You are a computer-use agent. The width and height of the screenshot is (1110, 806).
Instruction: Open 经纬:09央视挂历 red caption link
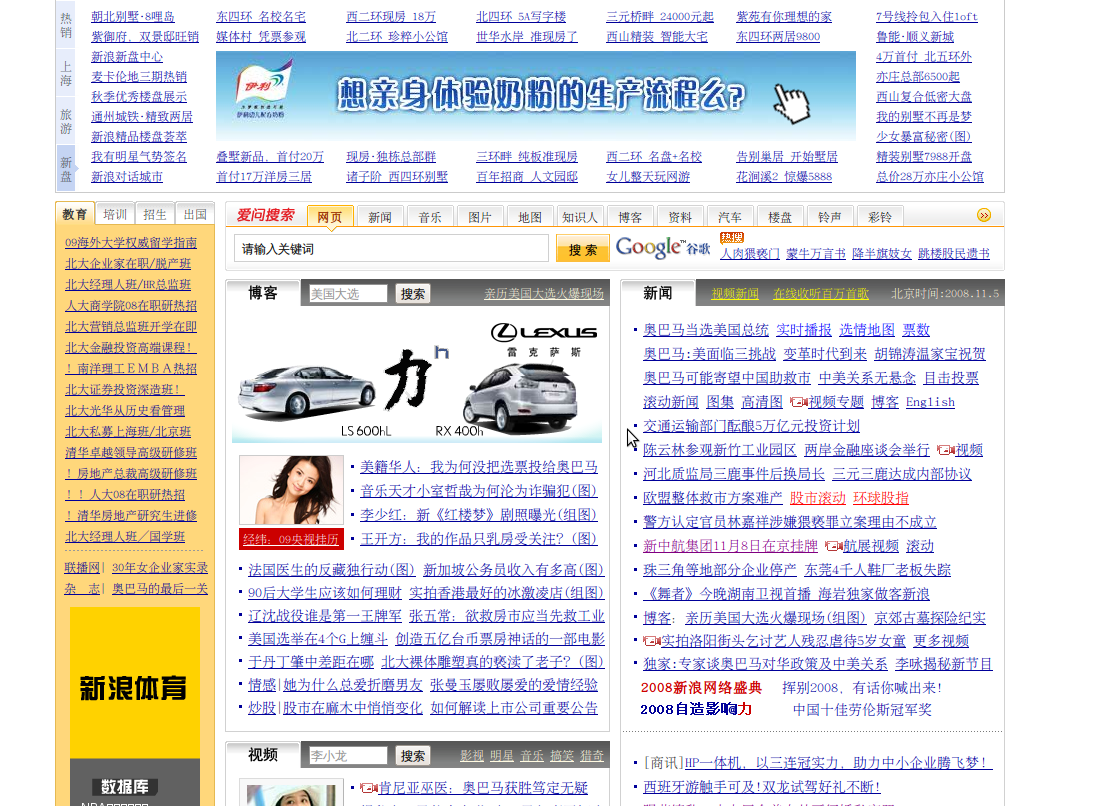point(292,539)
